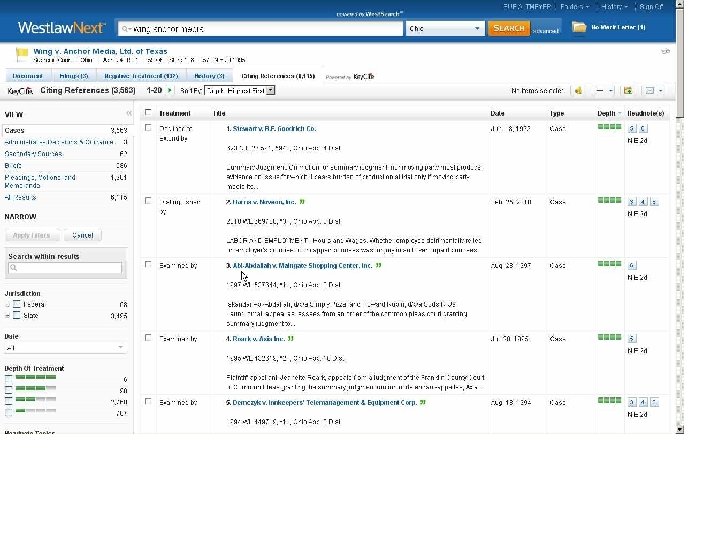Click middle headnote badge in Harris v. Nexeon row
Viewport: 720px width, 540px height.
pyautogui.click(x=643, y=202)
